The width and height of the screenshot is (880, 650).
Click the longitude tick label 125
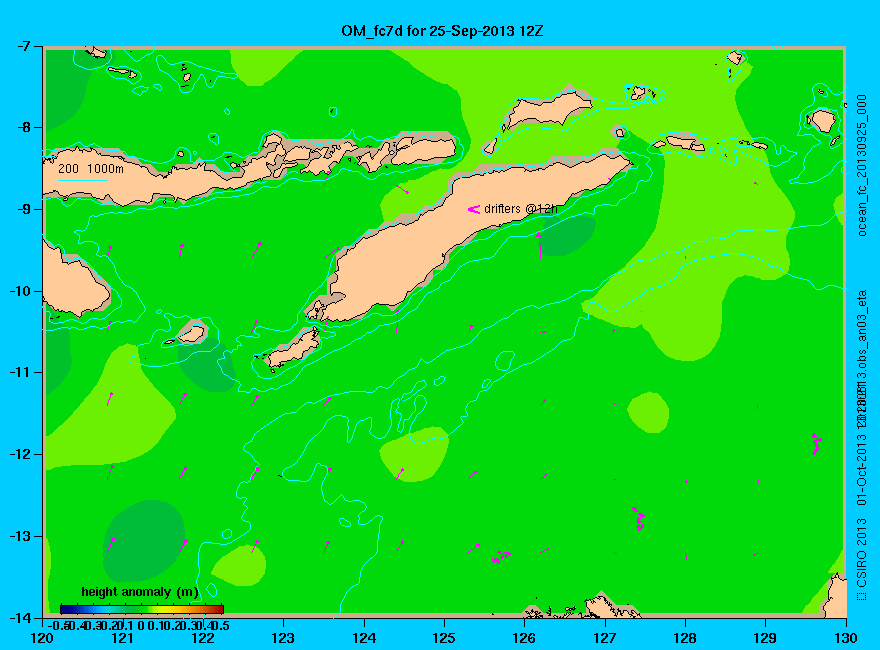coord(444,638)
